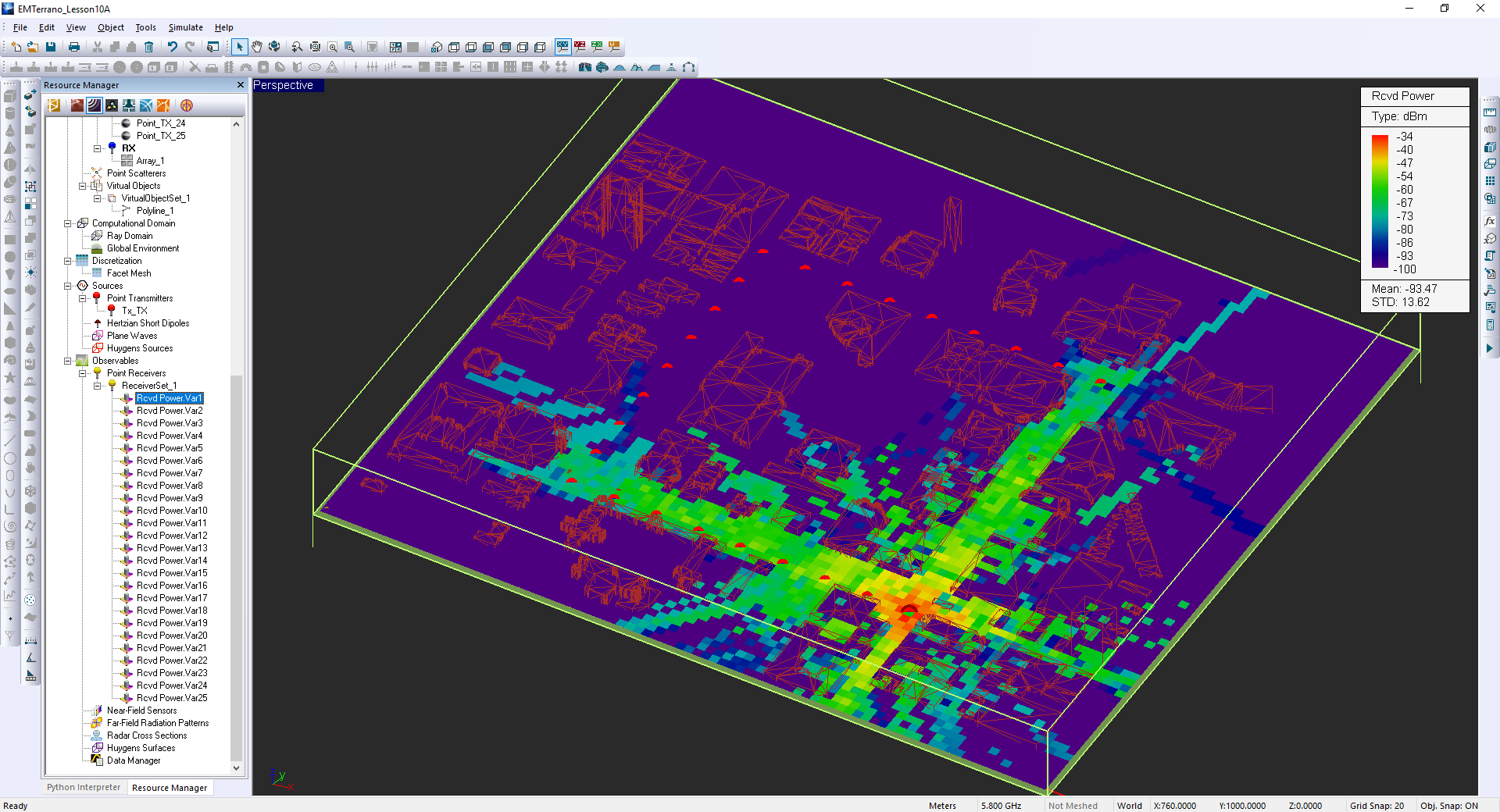
Task: Toggle the EM.Terrano module button in Resource Manager
Action: click(x=95, y=105)
